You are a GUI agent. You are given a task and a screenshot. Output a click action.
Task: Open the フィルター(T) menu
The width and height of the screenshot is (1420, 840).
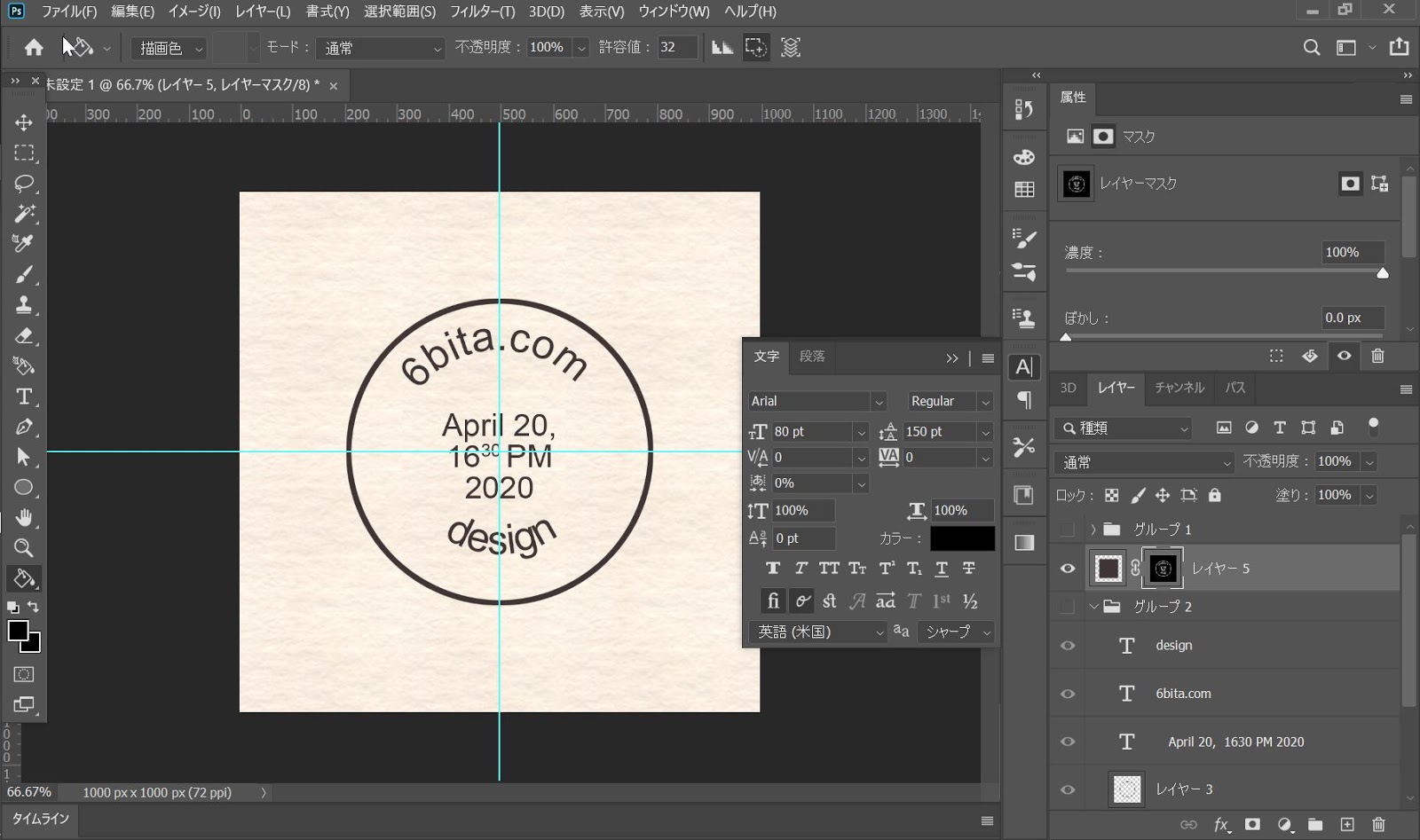click(482, 12)
